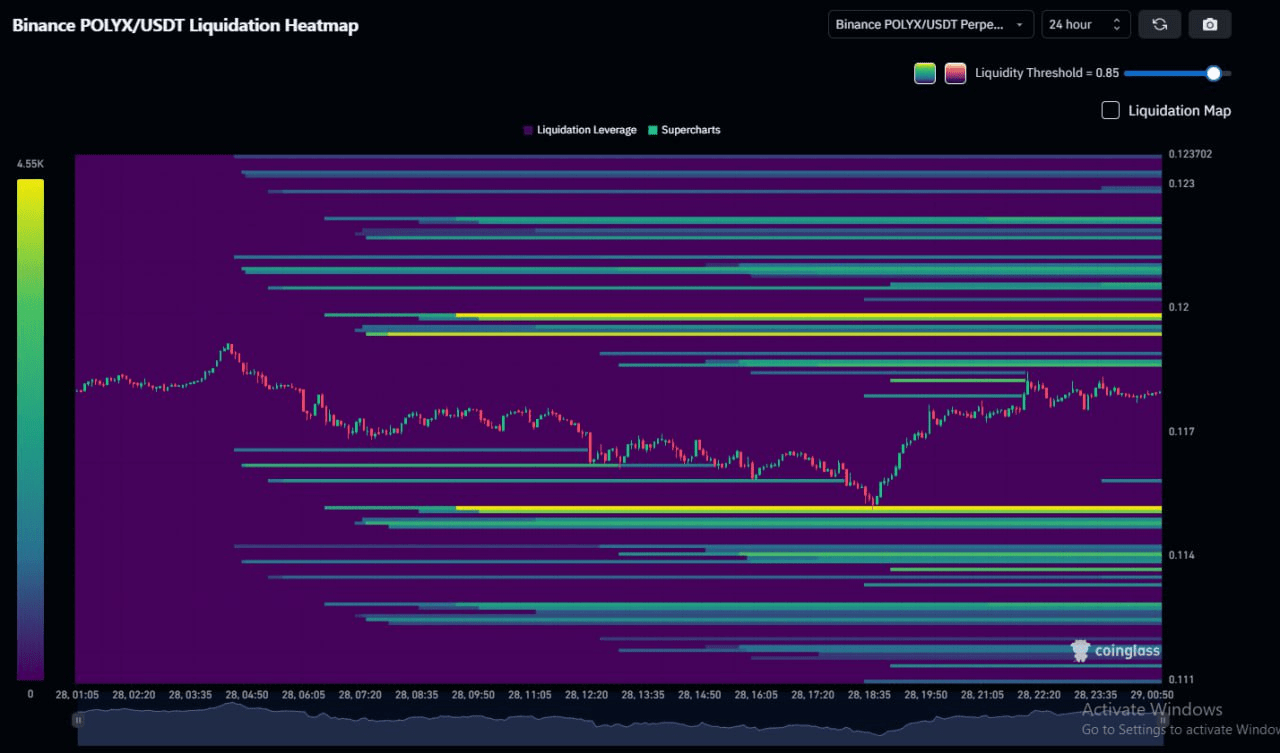Click the 28, 04:50 time axis label

[247, 694]
